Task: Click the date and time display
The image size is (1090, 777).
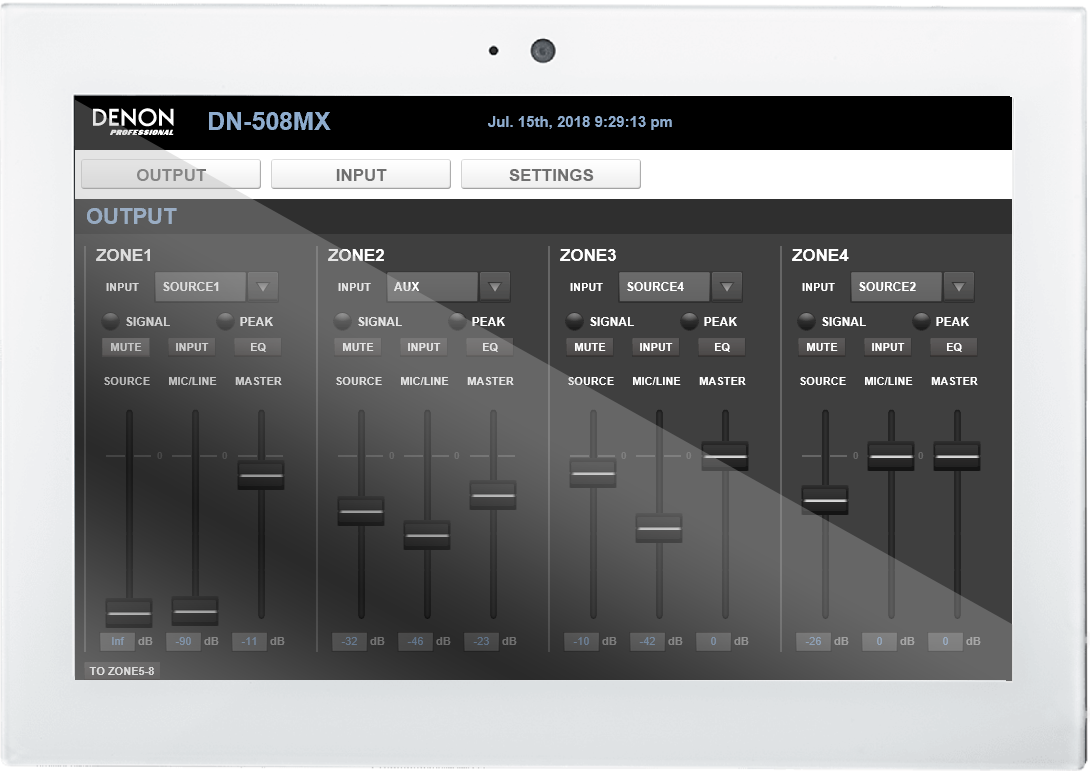Action: tap(580, 122)
